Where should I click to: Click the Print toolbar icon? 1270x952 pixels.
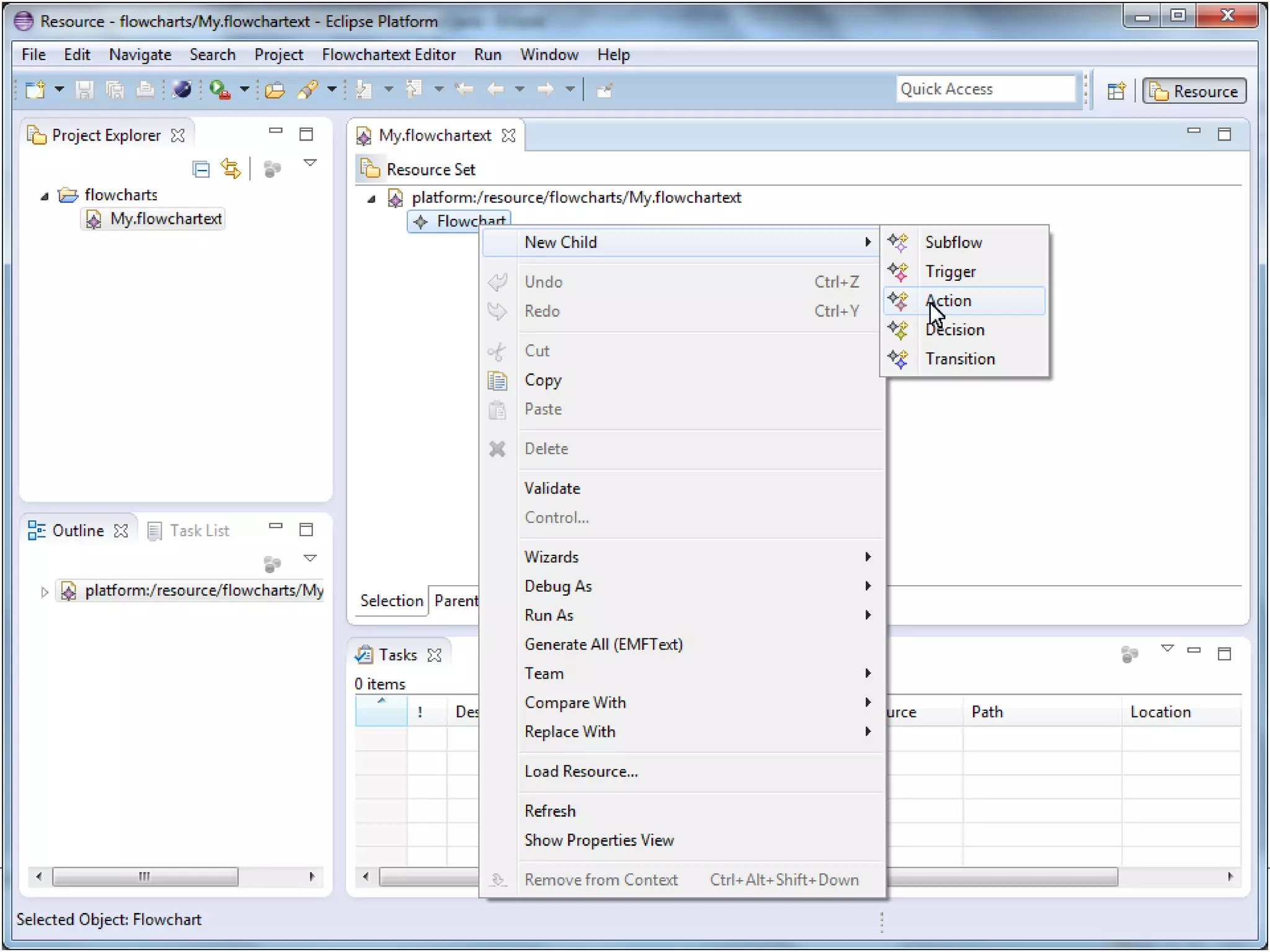pos(145,90)
